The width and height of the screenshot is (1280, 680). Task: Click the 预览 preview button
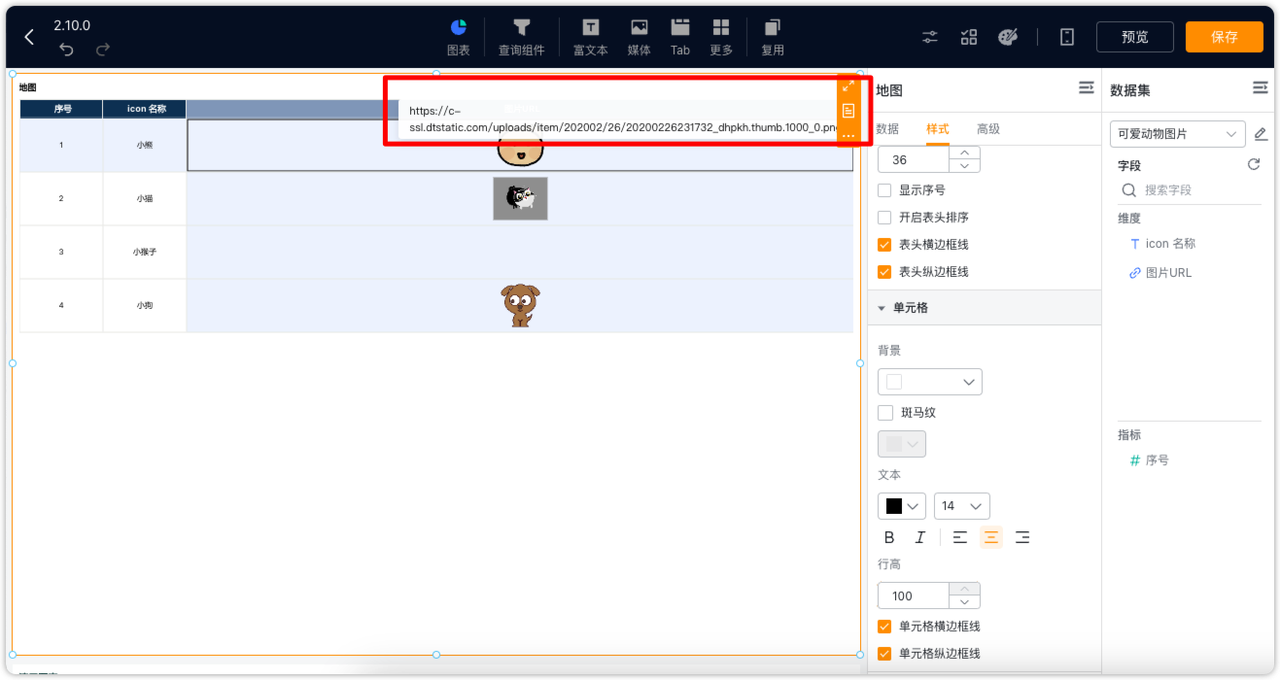pyautogui.click(x=1135, y=37)
